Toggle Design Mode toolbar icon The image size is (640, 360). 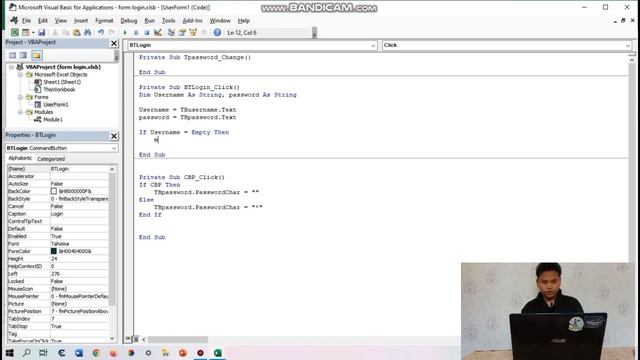pyautogui.click(x=158, y=33)
